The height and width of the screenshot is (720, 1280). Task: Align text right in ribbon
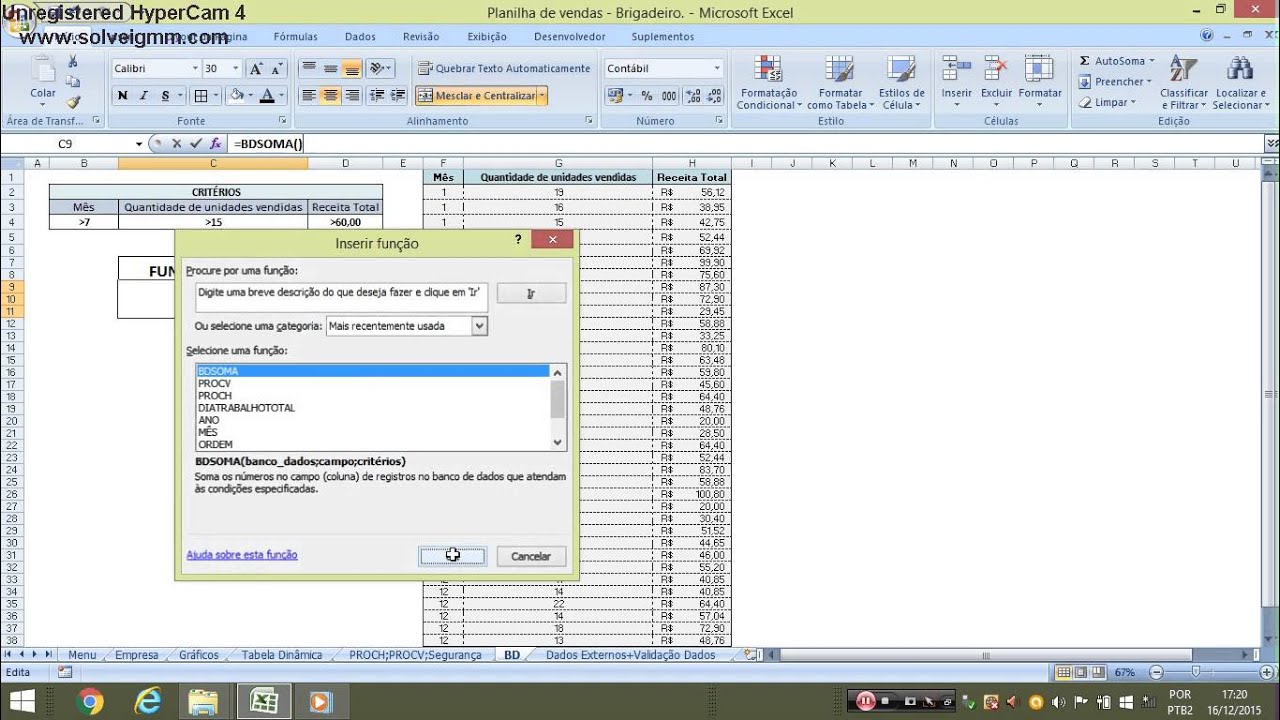(351, 96)
